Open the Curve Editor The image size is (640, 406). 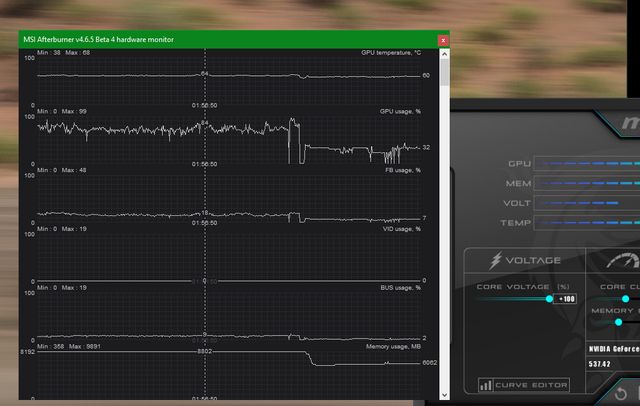(533, 385)
